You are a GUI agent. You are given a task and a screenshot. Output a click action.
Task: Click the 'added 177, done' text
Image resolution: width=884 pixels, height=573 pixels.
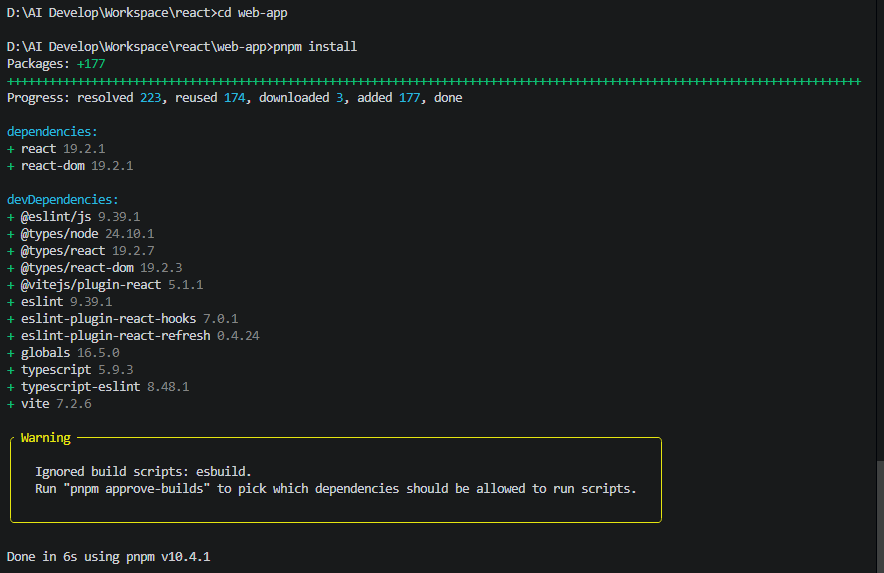[x=410, y=98]
